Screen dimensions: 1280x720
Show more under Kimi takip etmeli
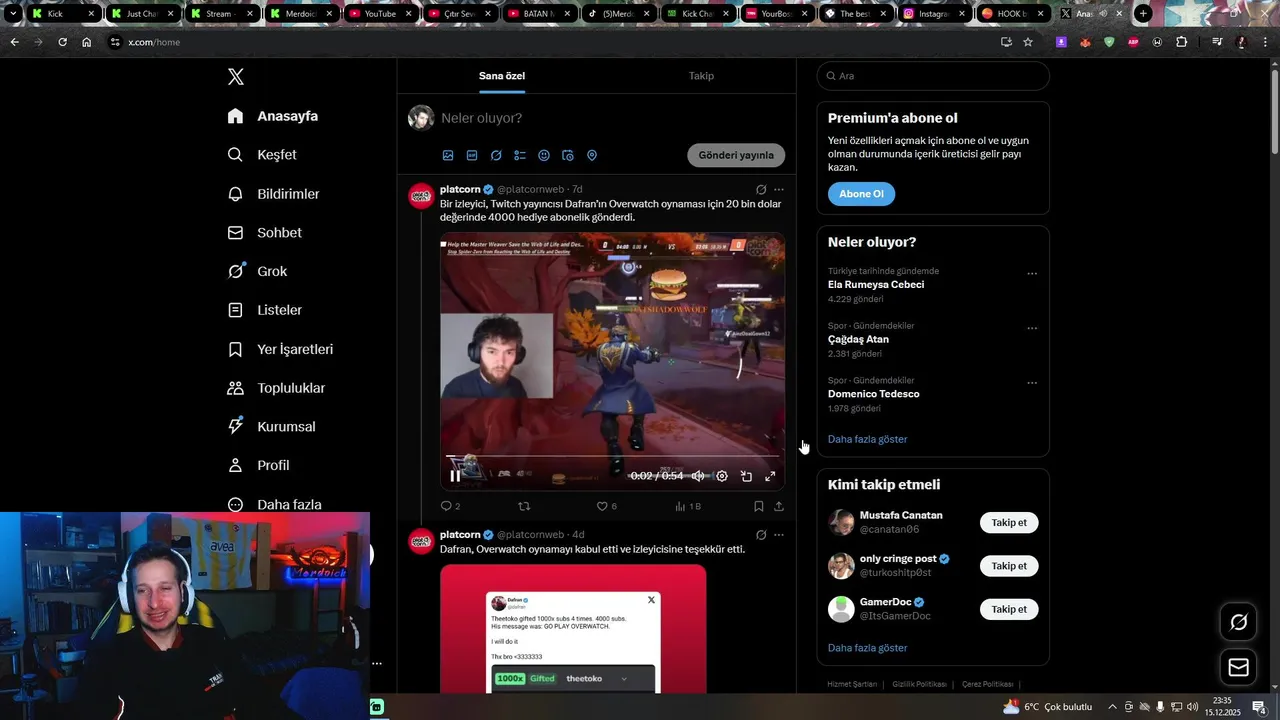coord(867,648)
